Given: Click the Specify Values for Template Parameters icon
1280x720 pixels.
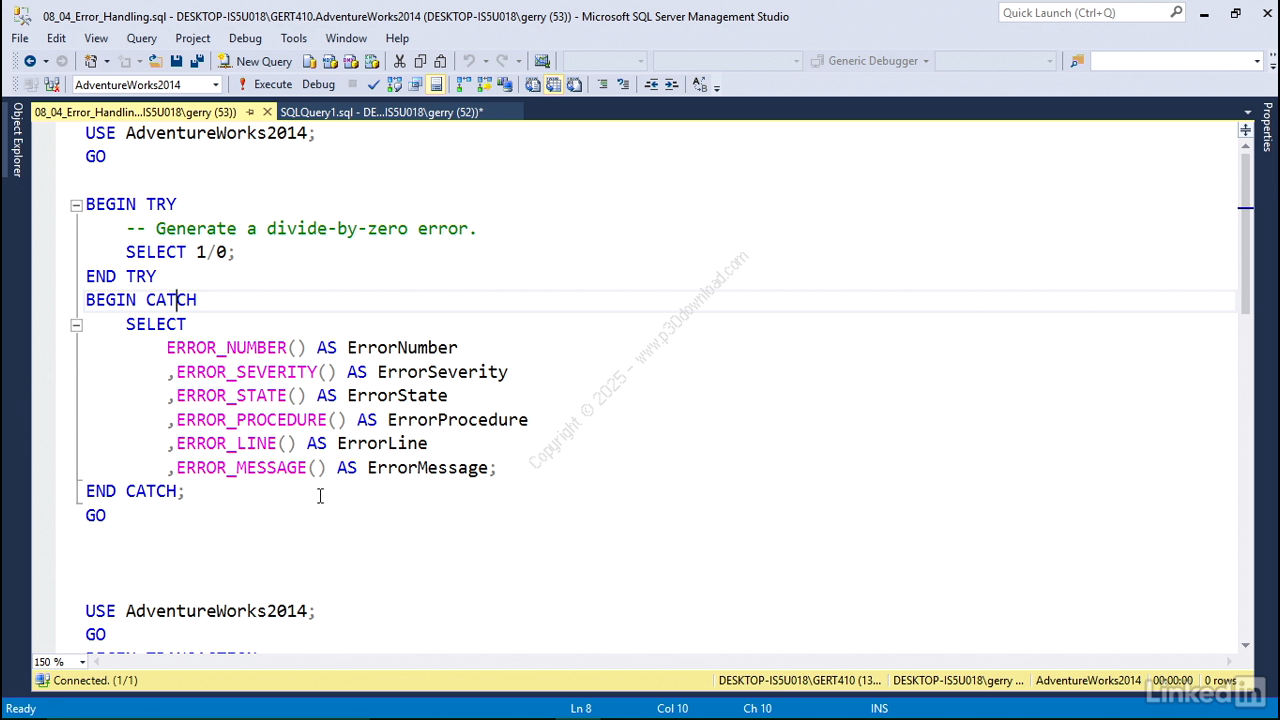Looking at the screenshot, I should (x=699, y=85).
